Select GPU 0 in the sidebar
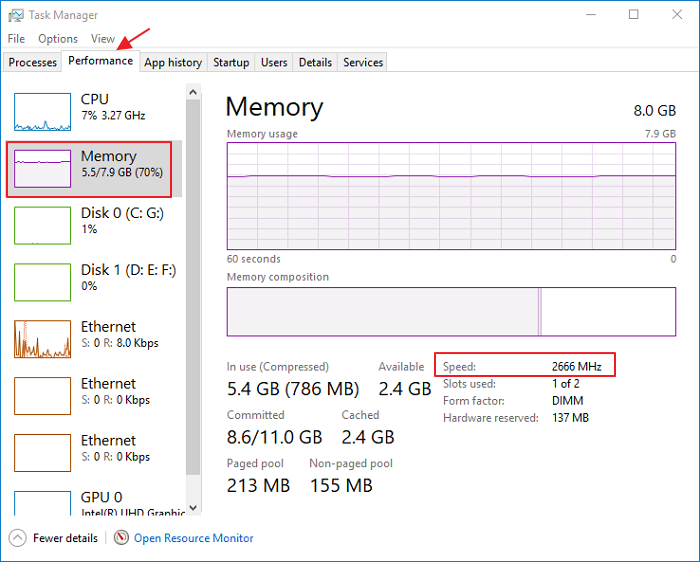 point(94,502)
